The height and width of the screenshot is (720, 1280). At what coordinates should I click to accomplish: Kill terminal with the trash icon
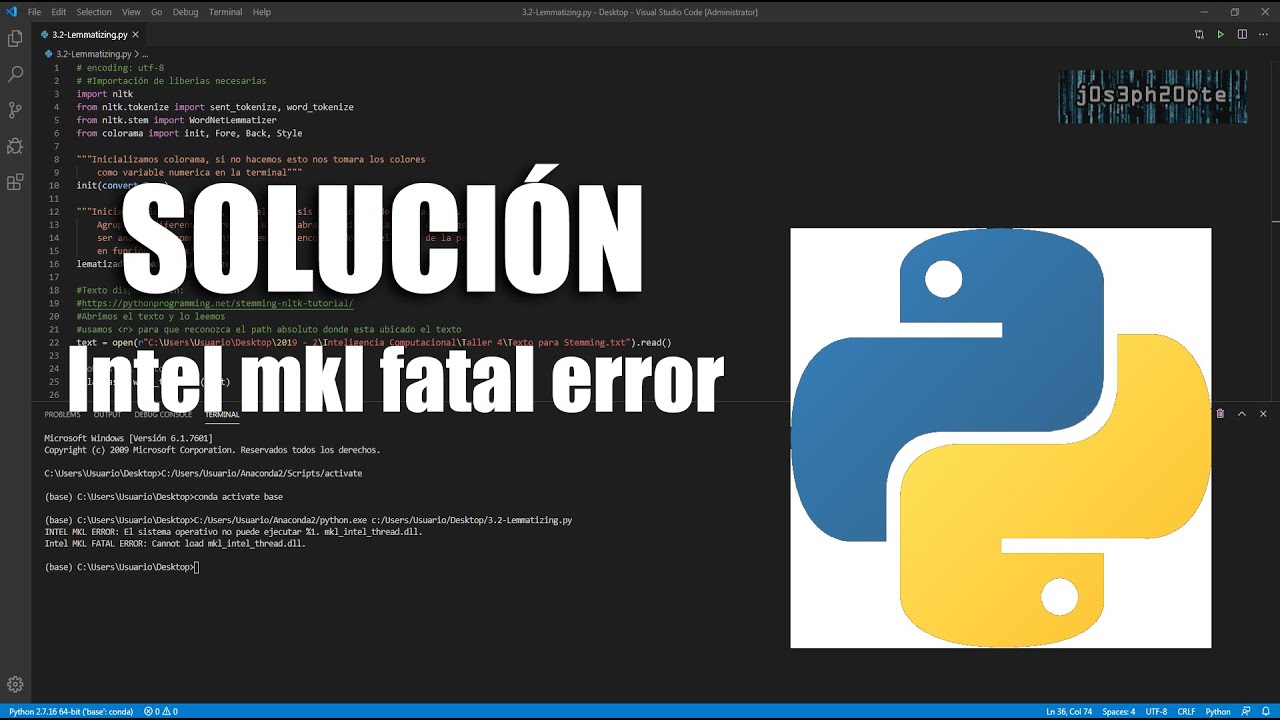pyautogui.click(x=1220, y=414)
